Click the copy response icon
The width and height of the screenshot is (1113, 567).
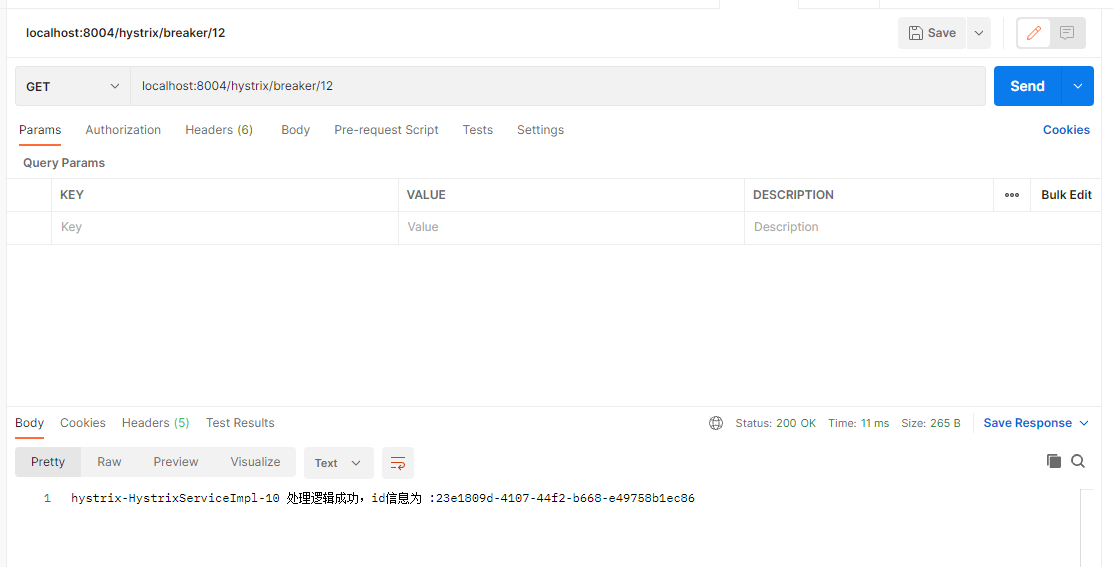1053,461
